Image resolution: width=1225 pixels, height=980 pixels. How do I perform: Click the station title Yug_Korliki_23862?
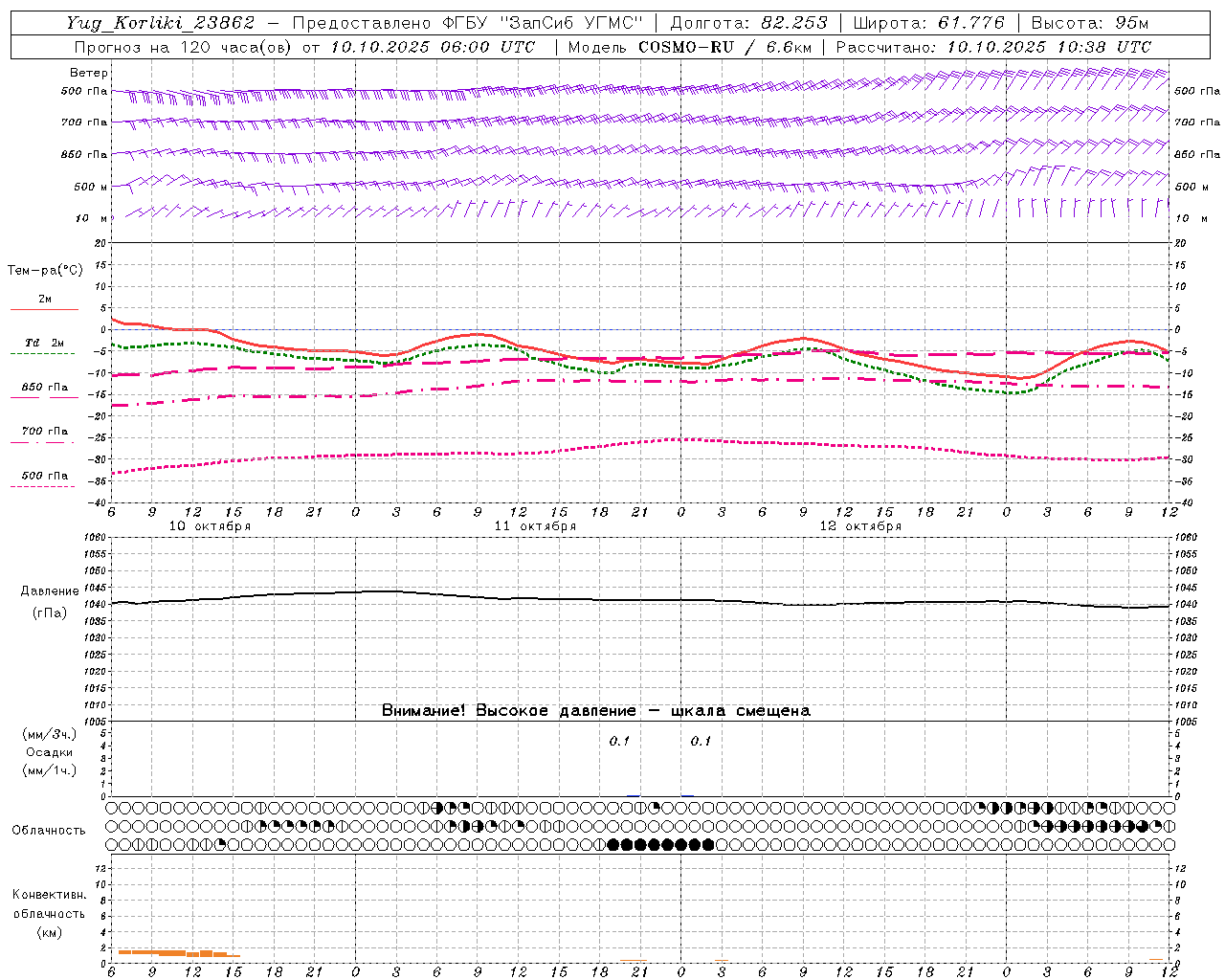[160, 23]
